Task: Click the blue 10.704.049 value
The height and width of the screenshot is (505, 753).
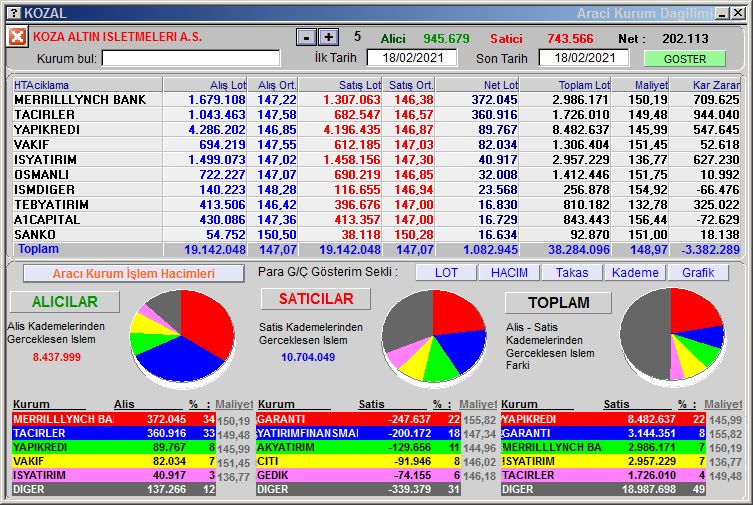Action: coord(308,357)
